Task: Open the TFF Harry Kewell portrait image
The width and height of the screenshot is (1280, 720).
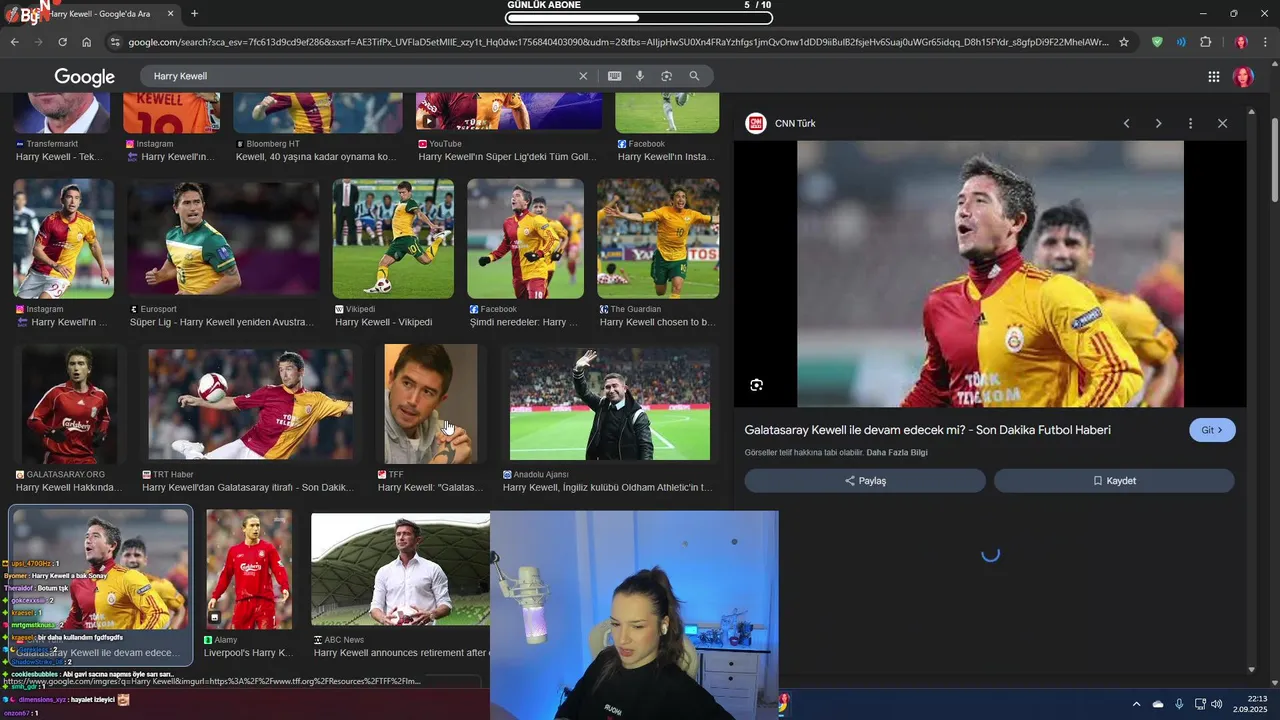Action: (431, 404)
